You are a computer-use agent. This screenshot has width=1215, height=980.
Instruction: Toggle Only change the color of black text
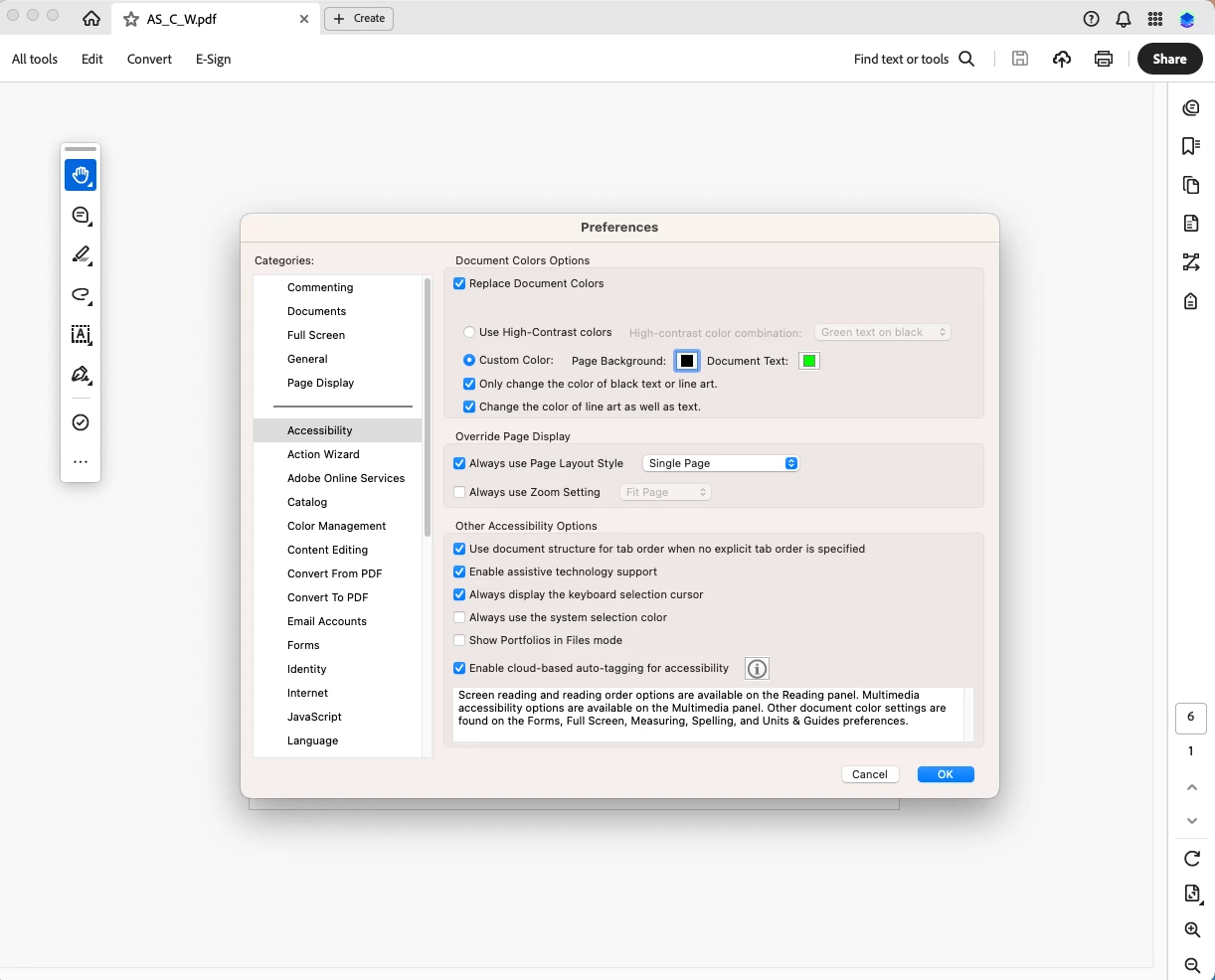point(469,384)
